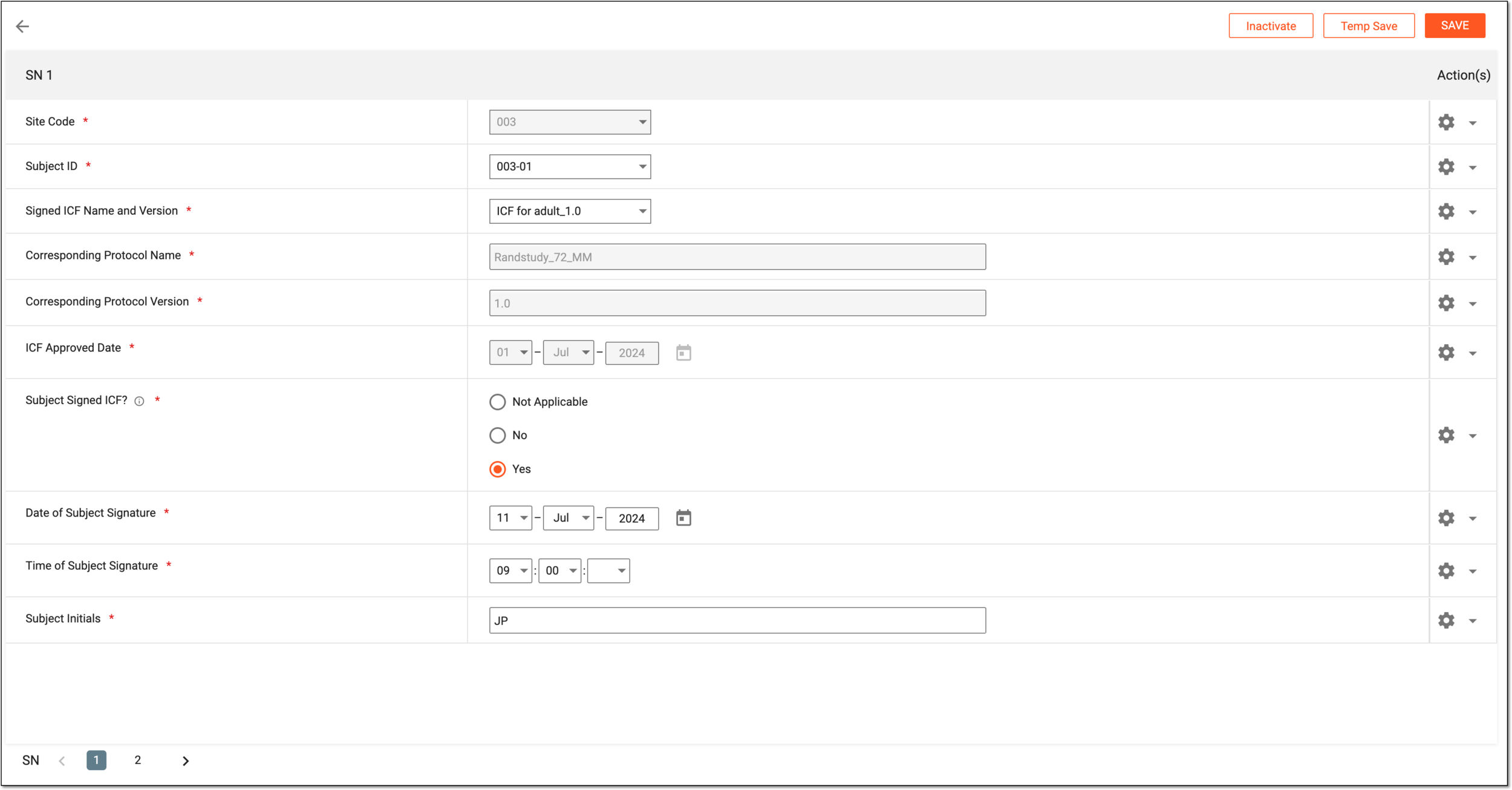Select No for Subject Signed ICF
This screenshot has width=1512, height=790.
tap(497, 436)
